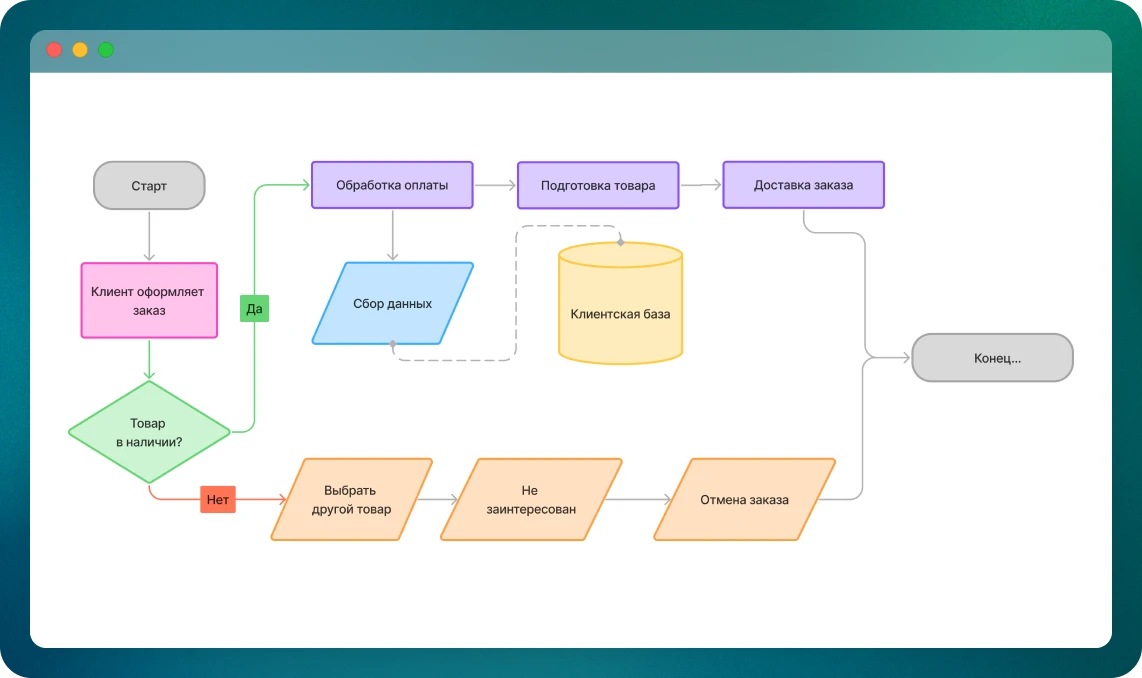
Task: Click the arrow between Обработка оплаты and Подготовка товара
Action: click(495, 185)
